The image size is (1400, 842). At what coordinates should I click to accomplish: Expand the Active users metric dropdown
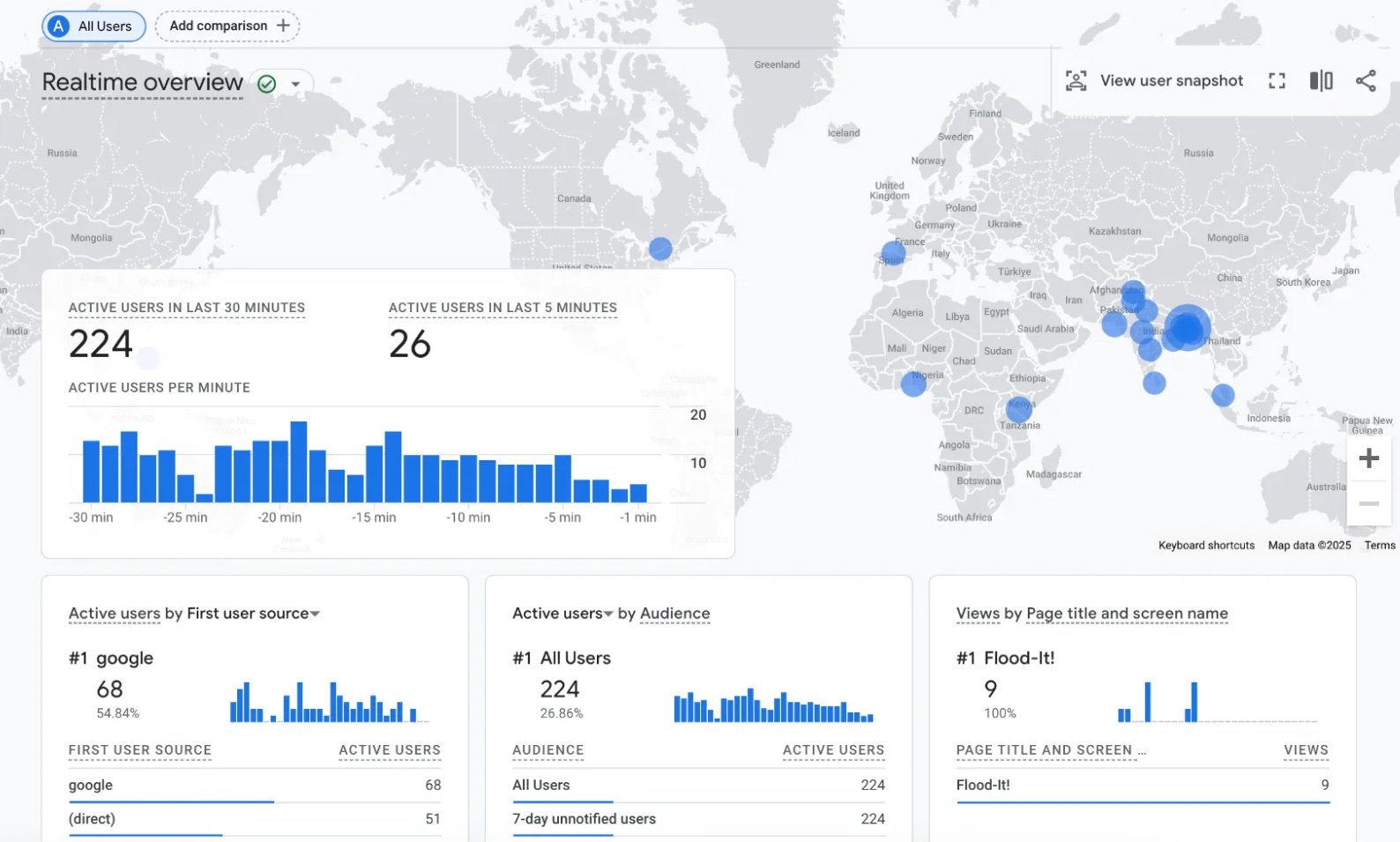[x=607, y=614]
